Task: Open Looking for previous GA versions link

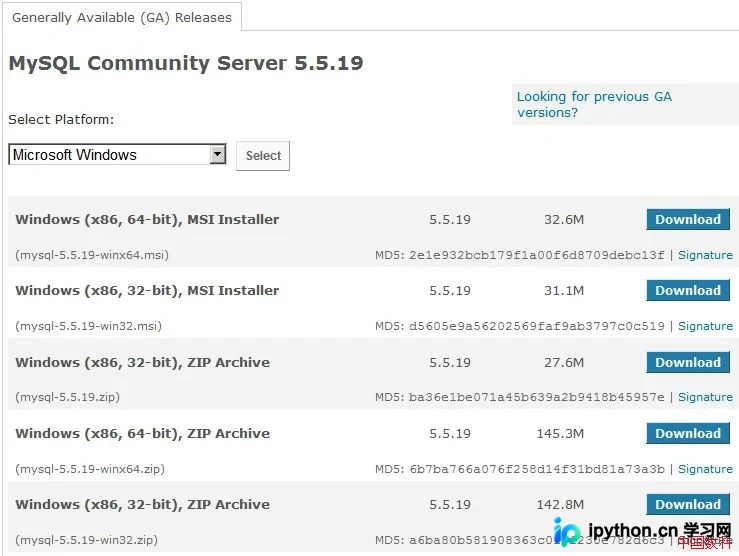Action: (x=594, y=104)
